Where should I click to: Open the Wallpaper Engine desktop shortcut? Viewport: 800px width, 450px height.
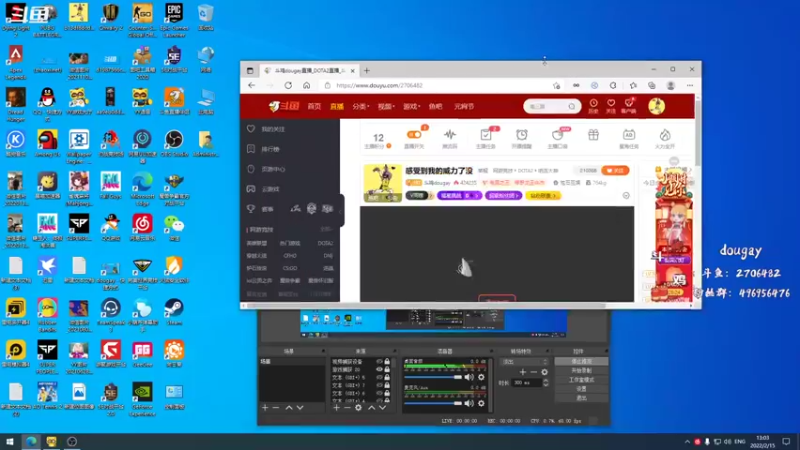point(79,146)
